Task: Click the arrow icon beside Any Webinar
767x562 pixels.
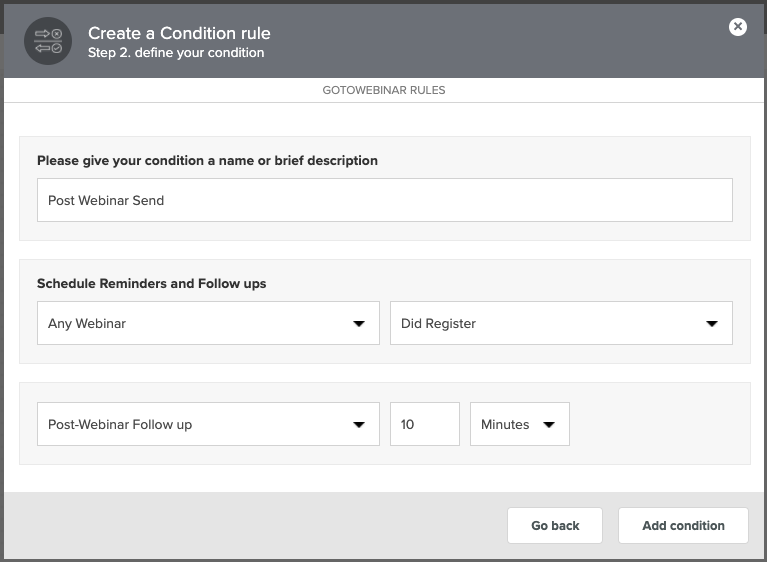Action: (x=359, y=323)
